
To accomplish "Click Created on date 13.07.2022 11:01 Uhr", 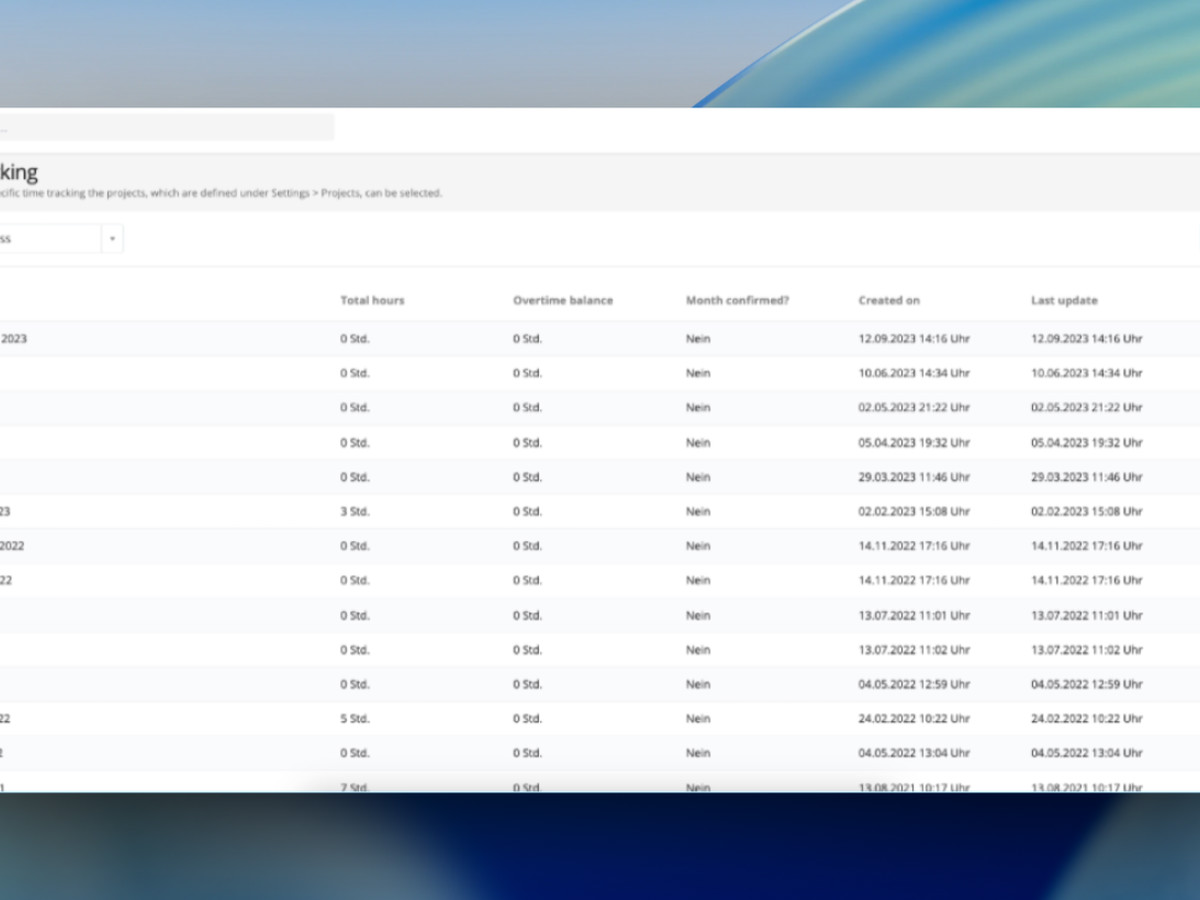I will (914, 615).
